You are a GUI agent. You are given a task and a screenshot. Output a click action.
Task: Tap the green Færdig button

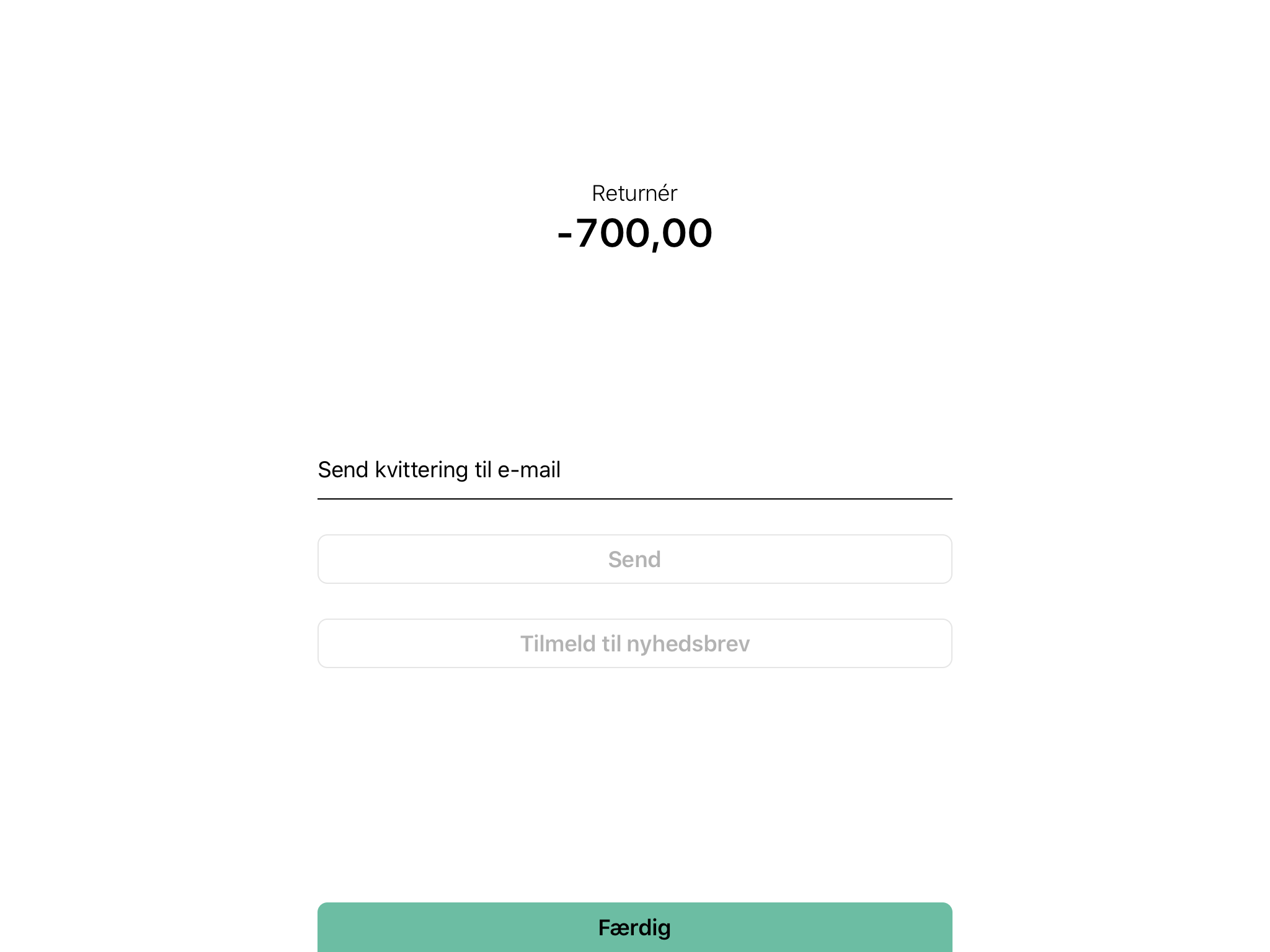[634, 927]
